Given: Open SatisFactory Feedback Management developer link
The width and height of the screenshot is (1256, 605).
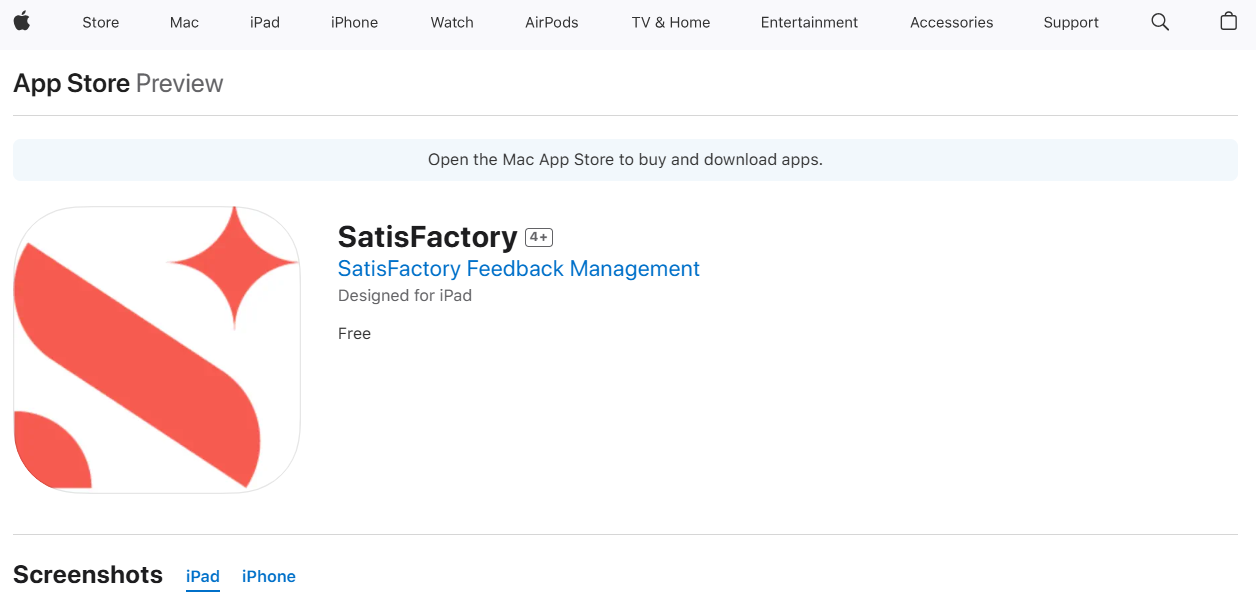Looking at the screenshot, I should point(519,269).
